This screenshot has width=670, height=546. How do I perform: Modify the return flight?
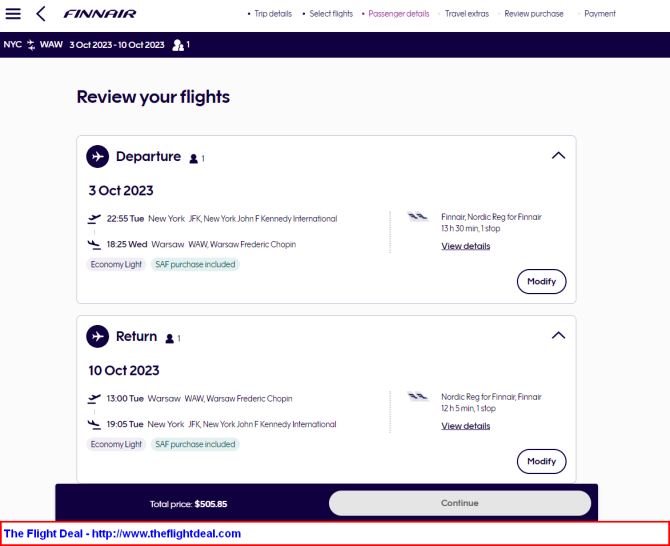click(541, 461)
